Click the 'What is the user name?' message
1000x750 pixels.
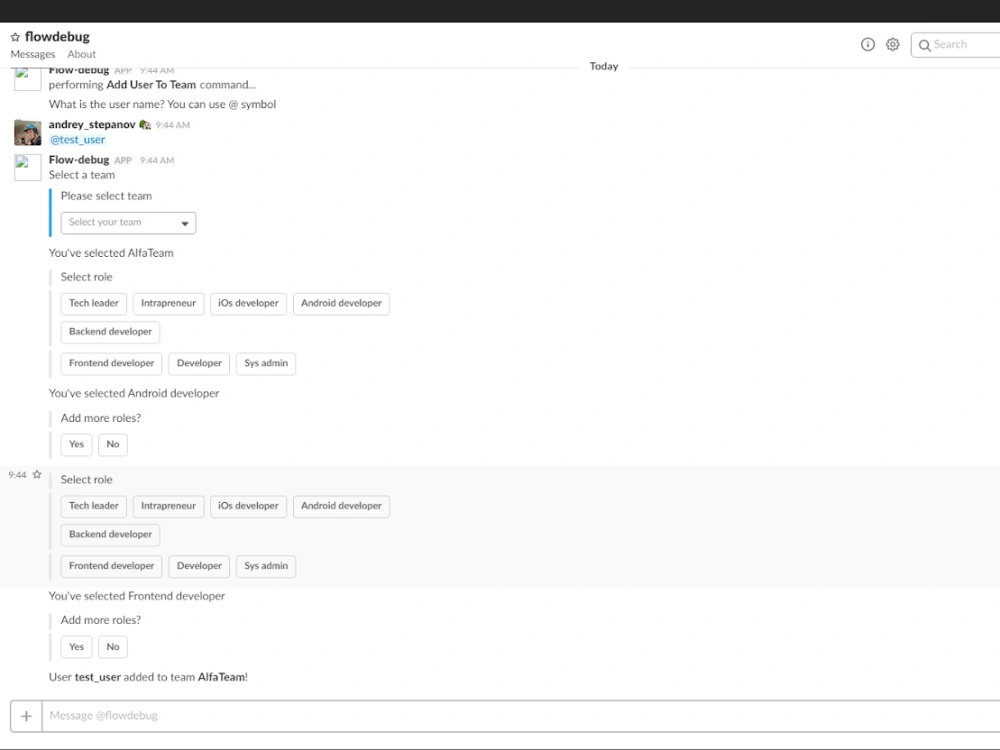(x=163, y=105)
